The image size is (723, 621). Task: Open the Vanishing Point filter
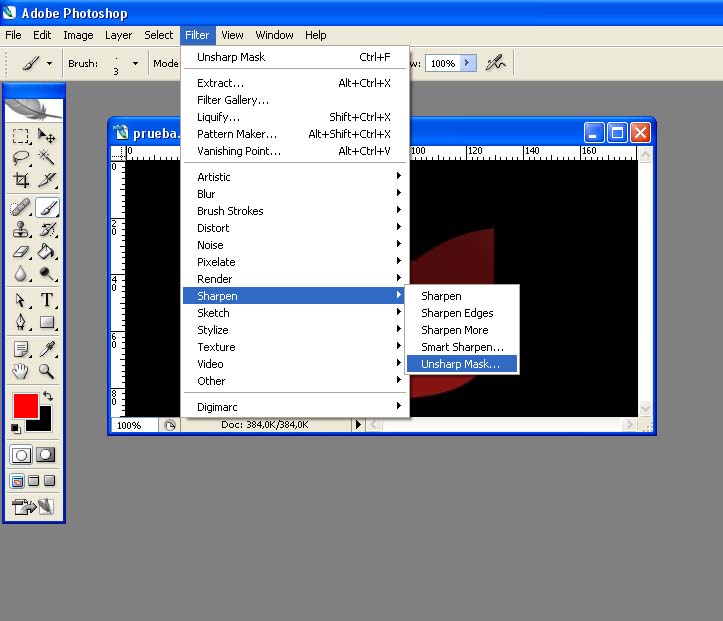click(294, 151)
